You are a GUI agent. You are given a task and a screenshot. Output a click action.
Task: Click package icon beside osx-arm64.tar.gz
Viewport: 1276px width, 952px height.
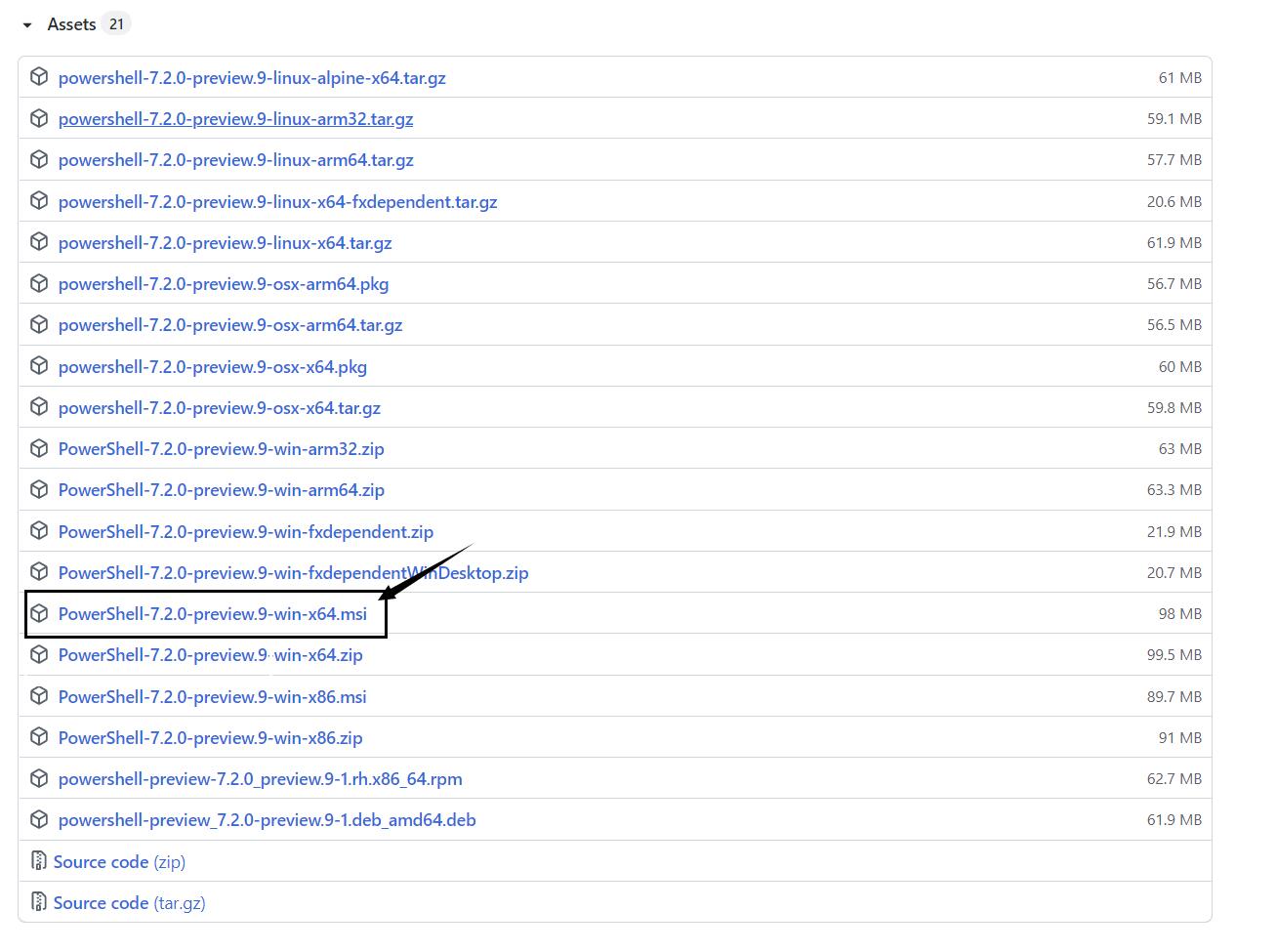[39, 324]
